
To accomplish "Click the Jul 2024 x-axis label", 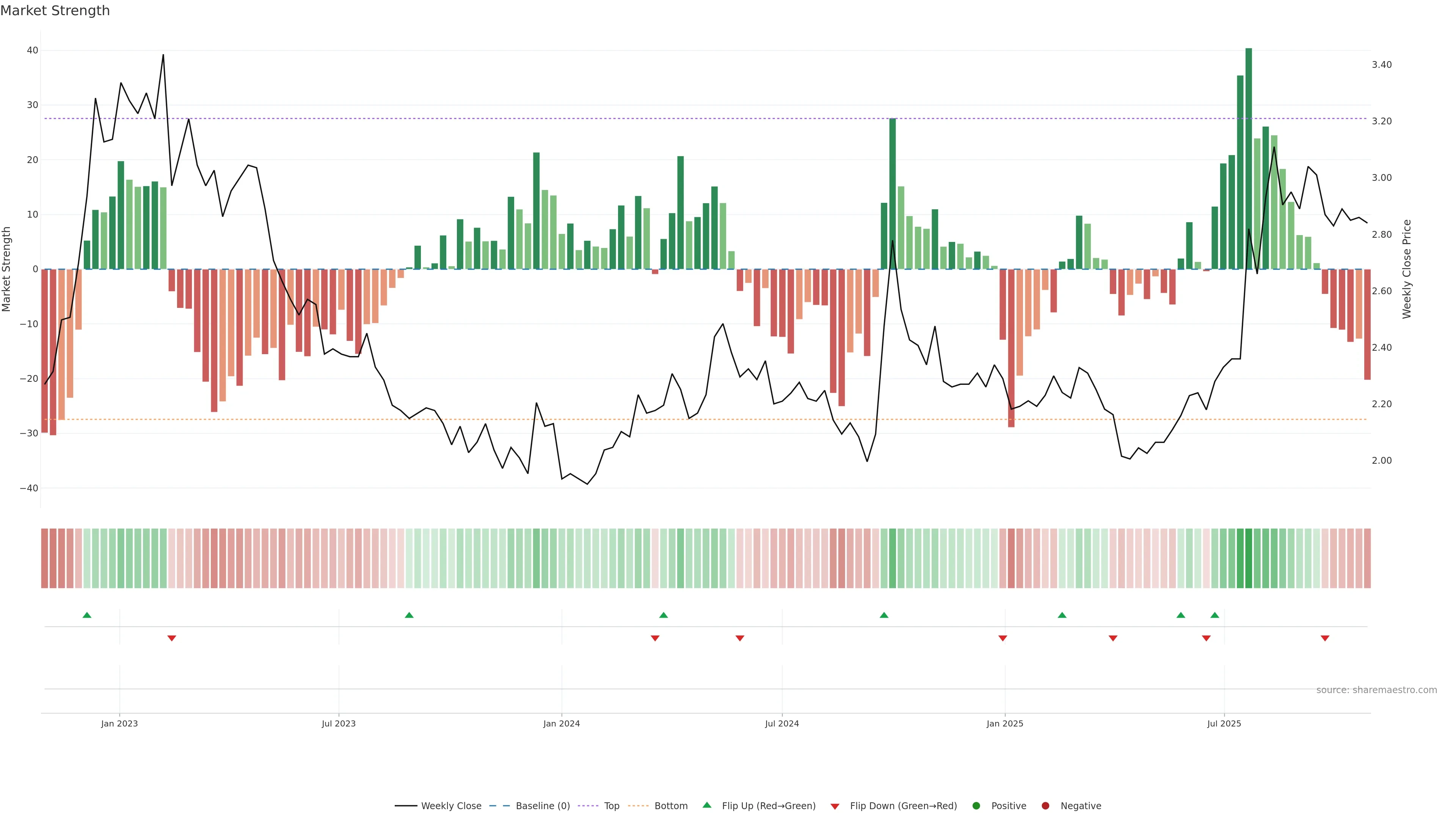I will pos(782,723).
